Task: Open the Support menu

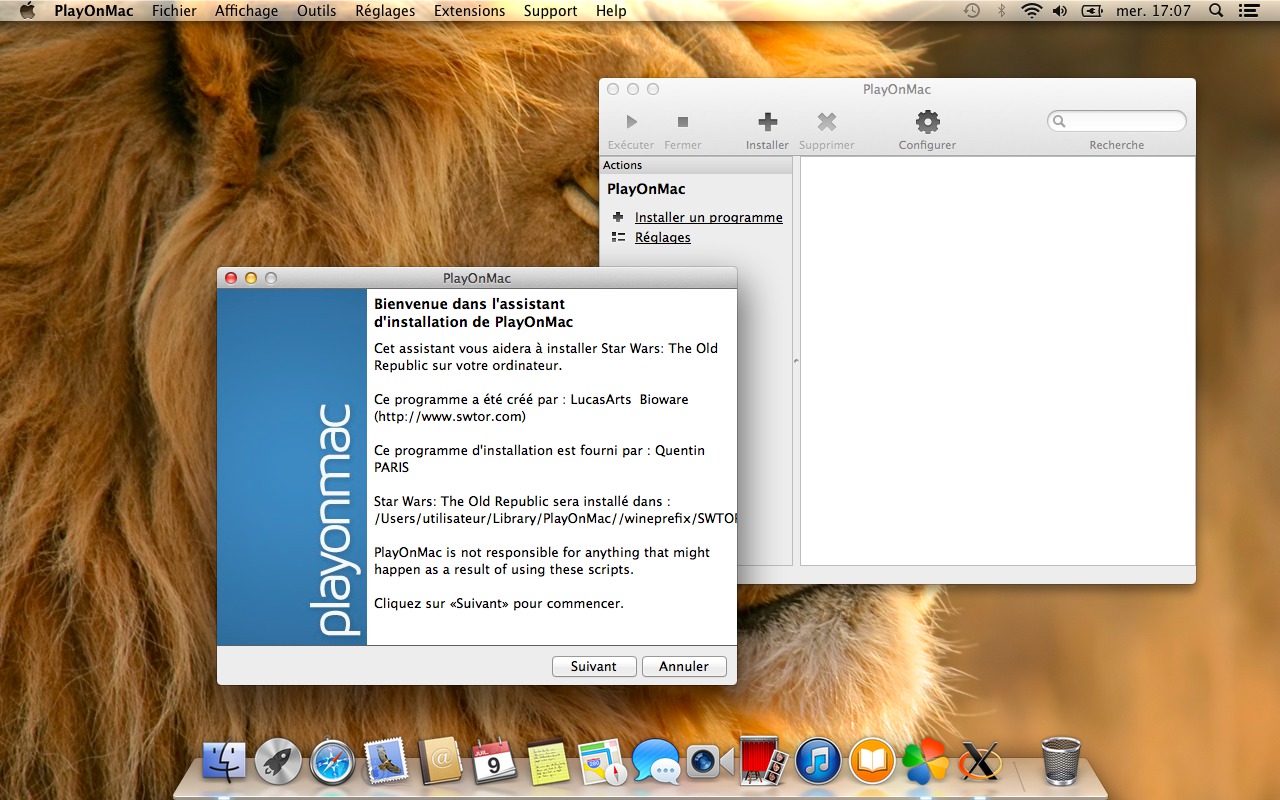Action: (550, 11)
